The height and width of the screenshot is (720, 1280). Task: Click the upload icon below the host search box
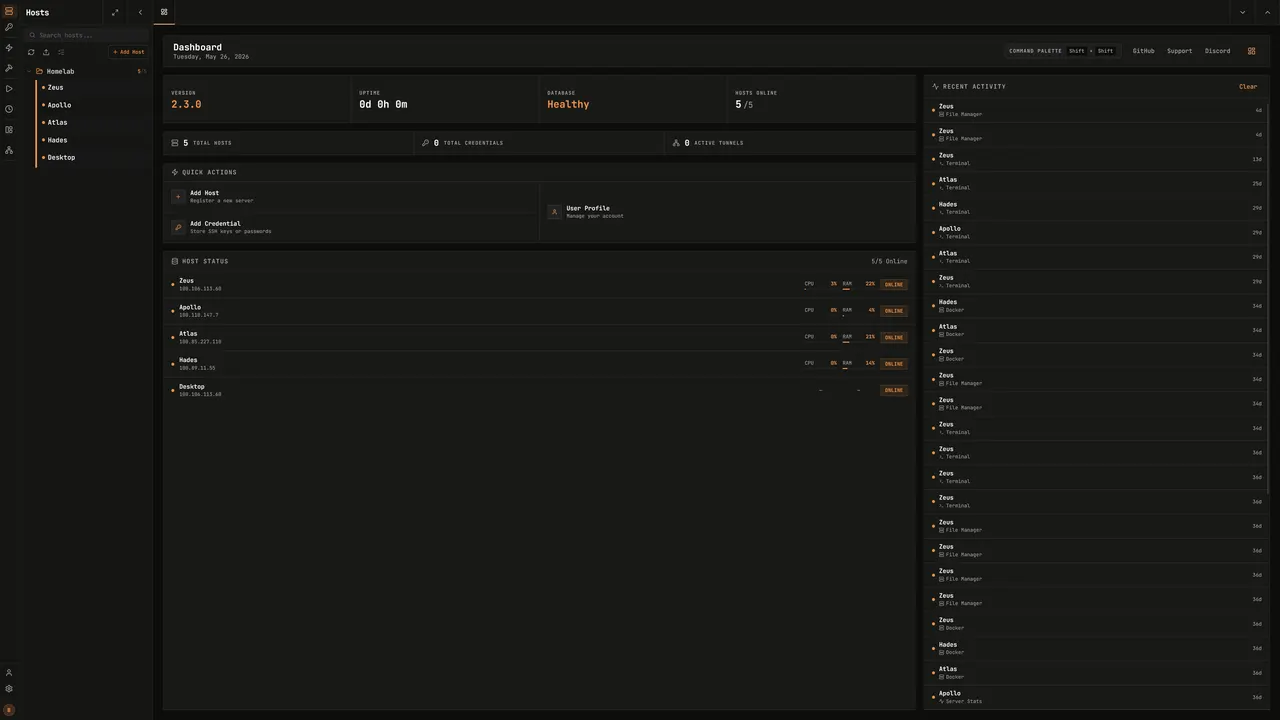point(46,52)
